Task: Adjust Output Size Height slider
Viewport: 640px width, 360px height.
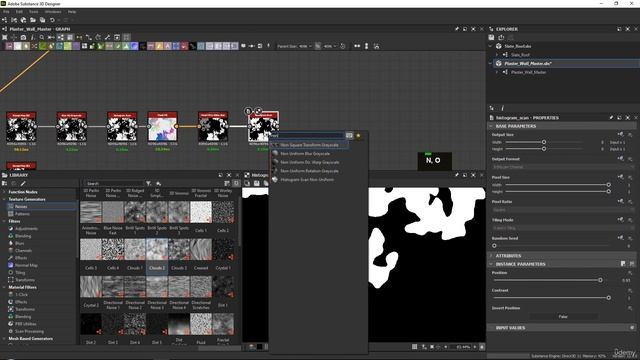Action: pos(544,149)
